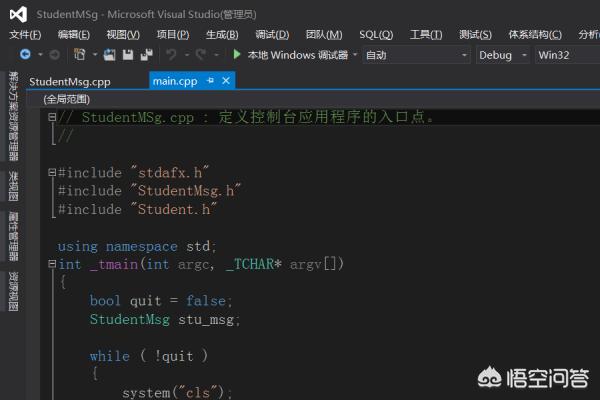
Task: Open the new project icon
Action: pyautogui.click(x=79, y=55)
